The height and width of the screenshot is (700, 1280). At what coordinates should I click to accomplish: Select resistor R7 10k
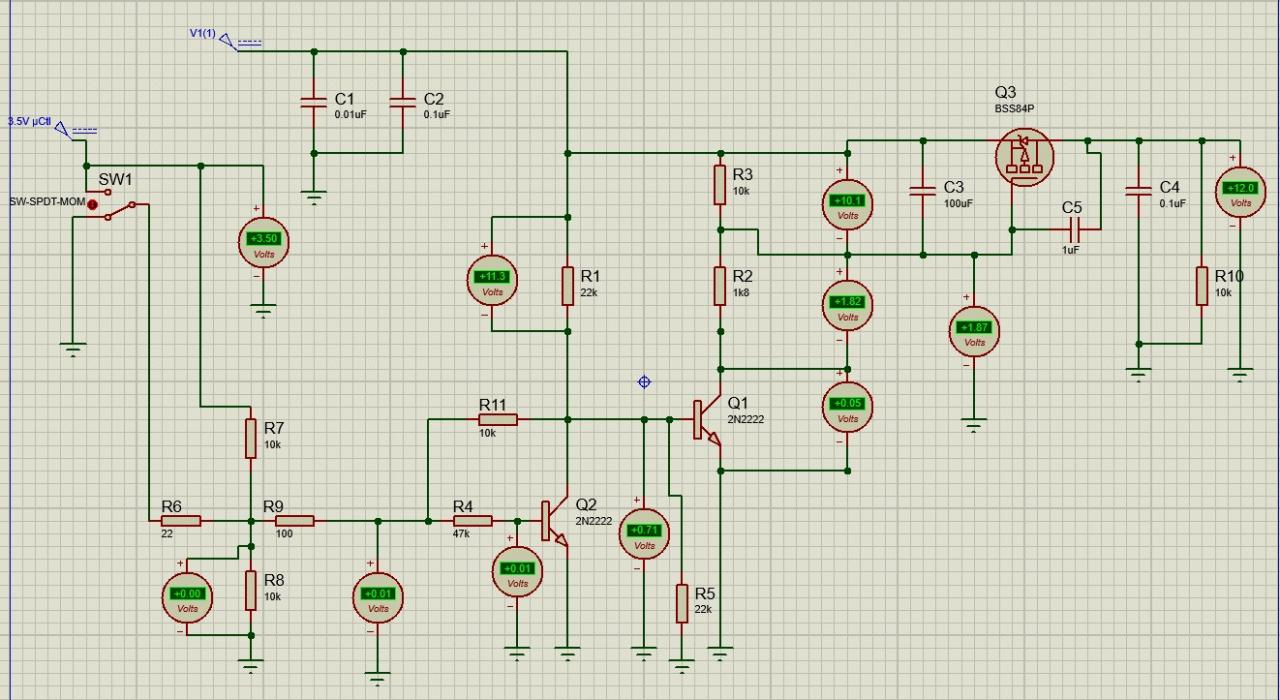(251, 438)
